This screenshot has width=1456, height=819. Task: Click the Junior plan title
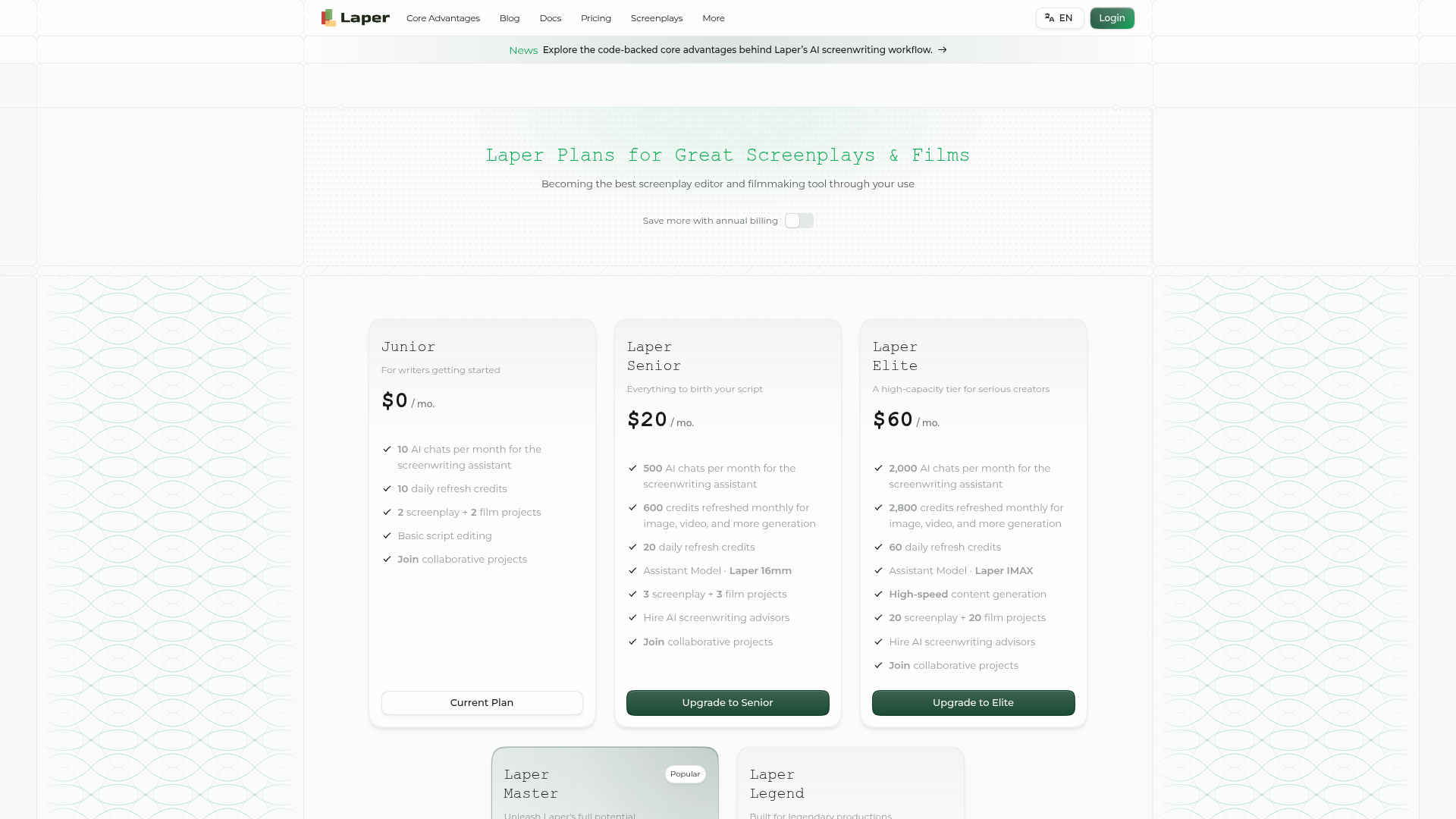[x=409, y=347]
